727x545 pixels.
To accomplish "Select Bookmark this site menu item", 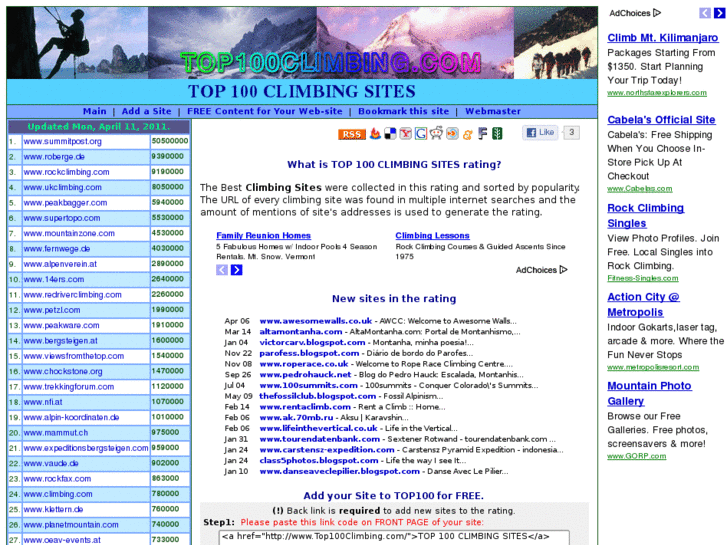I will point(403,111).
